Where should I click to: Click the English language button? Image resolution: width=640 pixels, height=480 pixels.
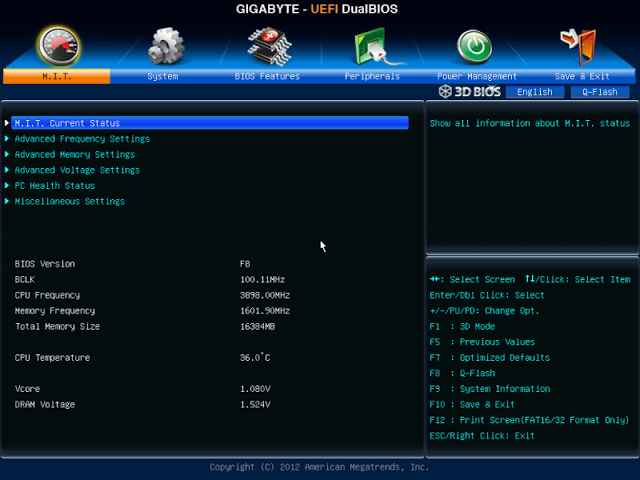coord(535,92)
